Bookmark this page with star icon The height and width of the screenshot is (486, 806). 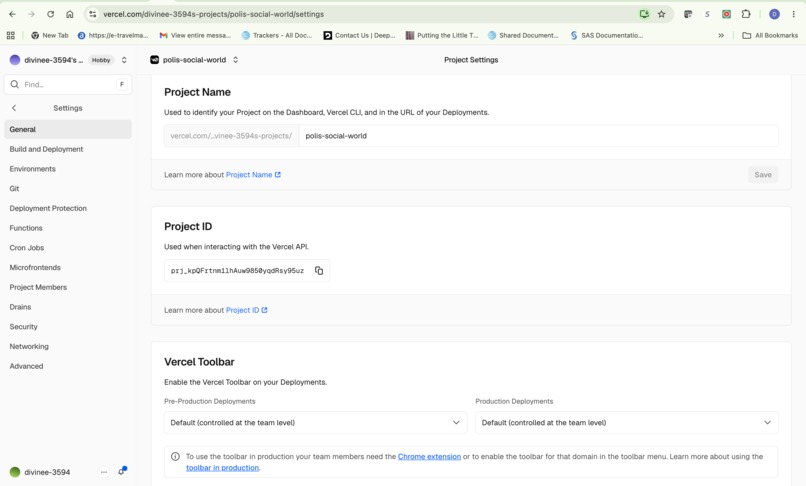[662, 14]
